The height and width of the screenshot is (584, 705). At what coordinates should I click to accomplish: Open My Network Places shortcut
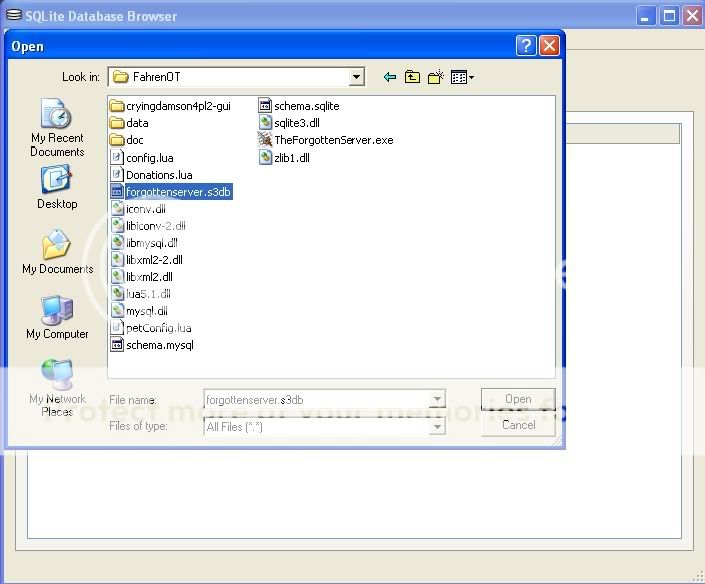coord(57,388)
